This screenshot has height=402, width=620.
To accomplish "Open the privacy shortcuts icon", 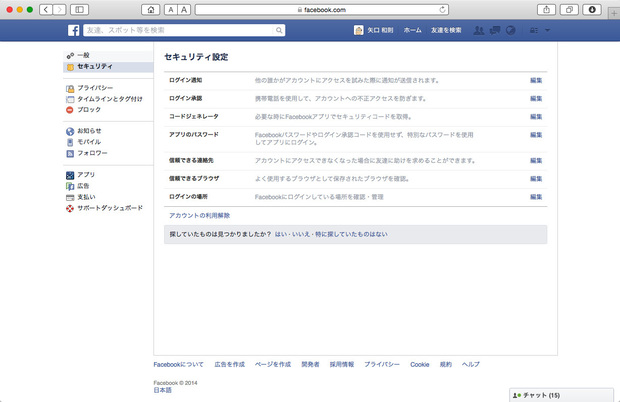I will point(534,30).
